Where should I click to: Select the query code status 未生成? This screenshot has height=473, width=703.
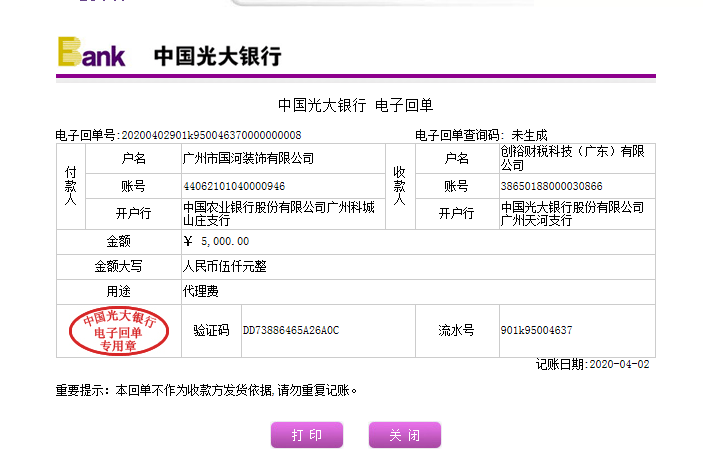529,135
